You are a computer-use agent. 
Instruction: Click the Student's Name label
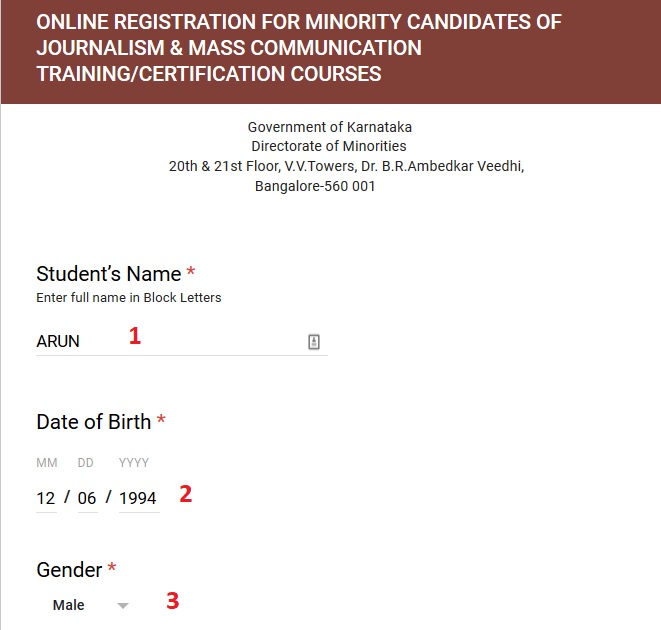click(x=109, y=274)
